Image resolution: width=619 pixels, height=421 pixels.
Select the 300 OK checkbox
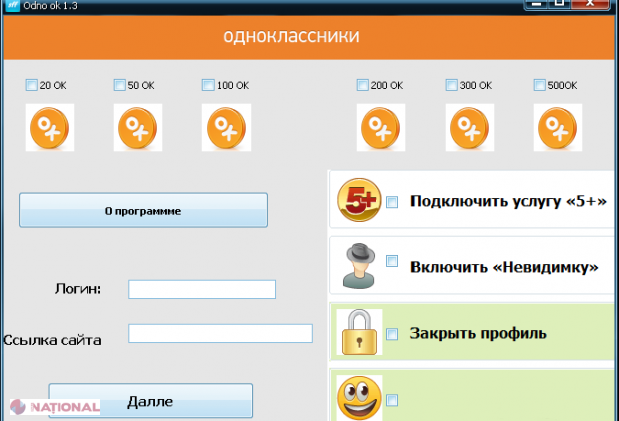click(x=452, y=85)
